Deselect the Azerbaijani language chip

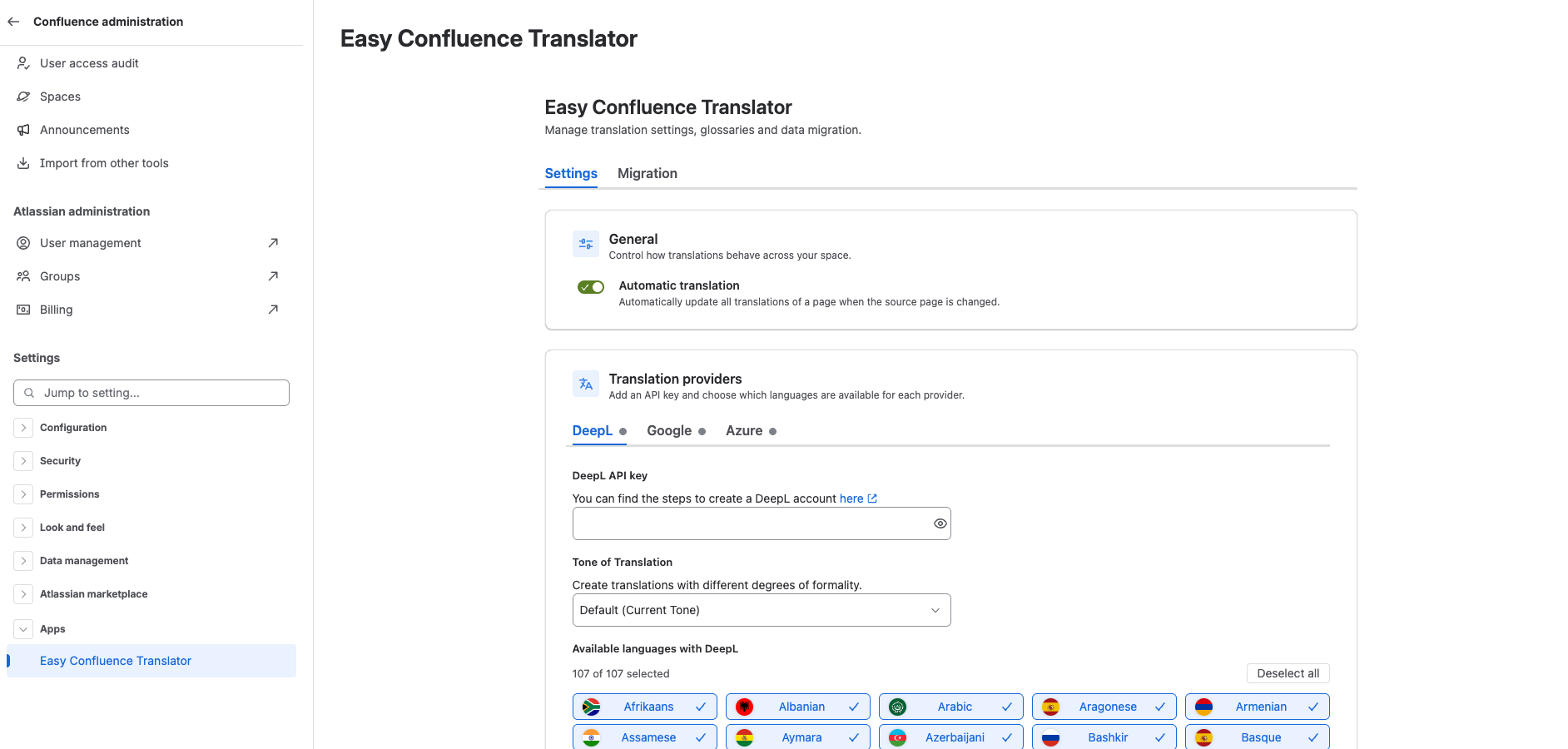pos(951,737)
